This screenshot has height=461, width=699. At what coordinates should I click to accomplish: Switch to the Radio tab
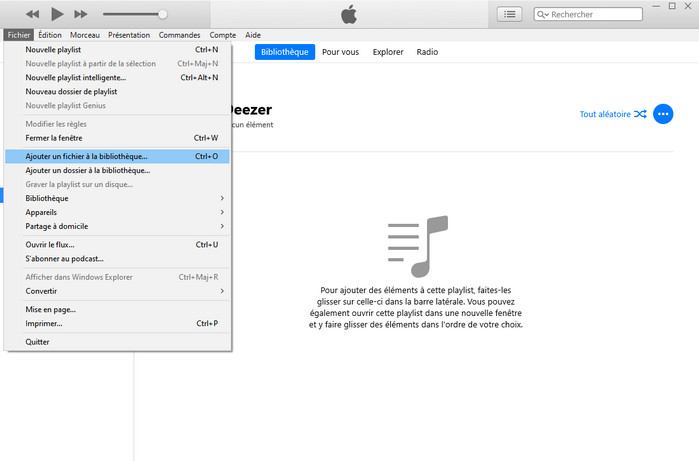click(x=427, y=52)
